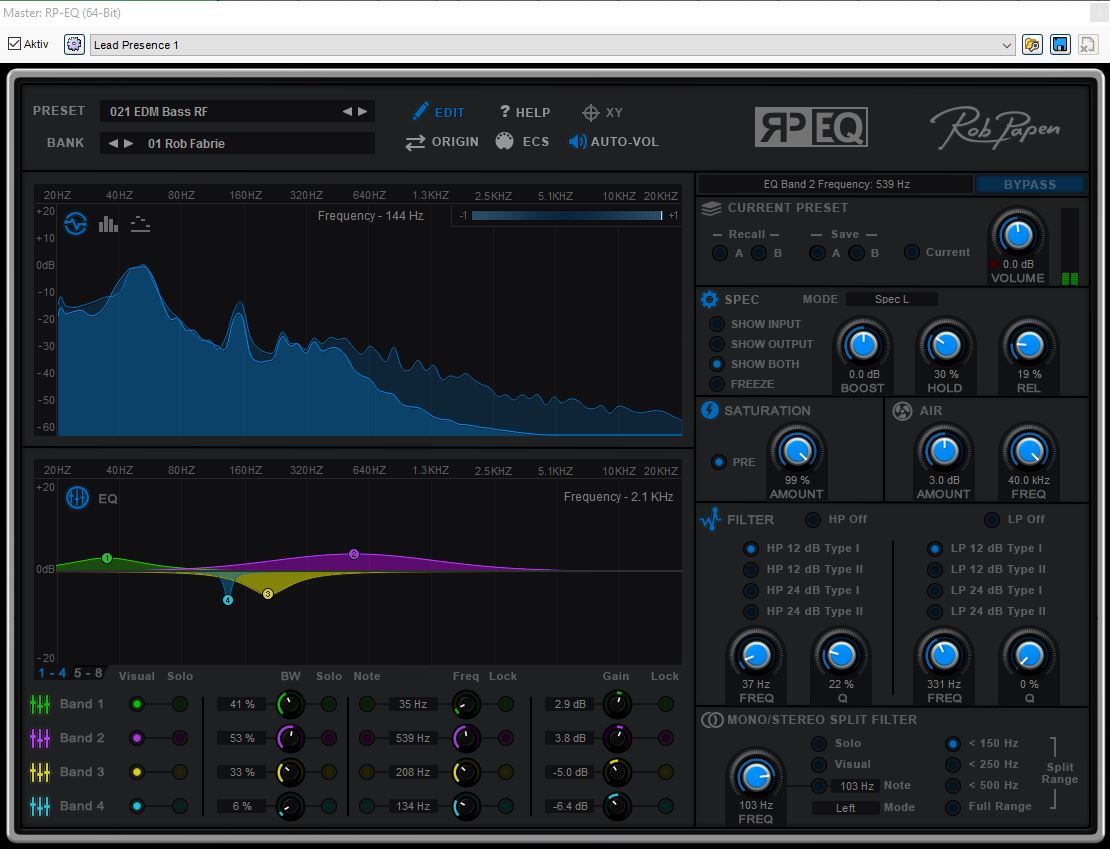Viewport: 1110px width, 849px height.
Task: Go to previous preset arrow
Action: 347,111
